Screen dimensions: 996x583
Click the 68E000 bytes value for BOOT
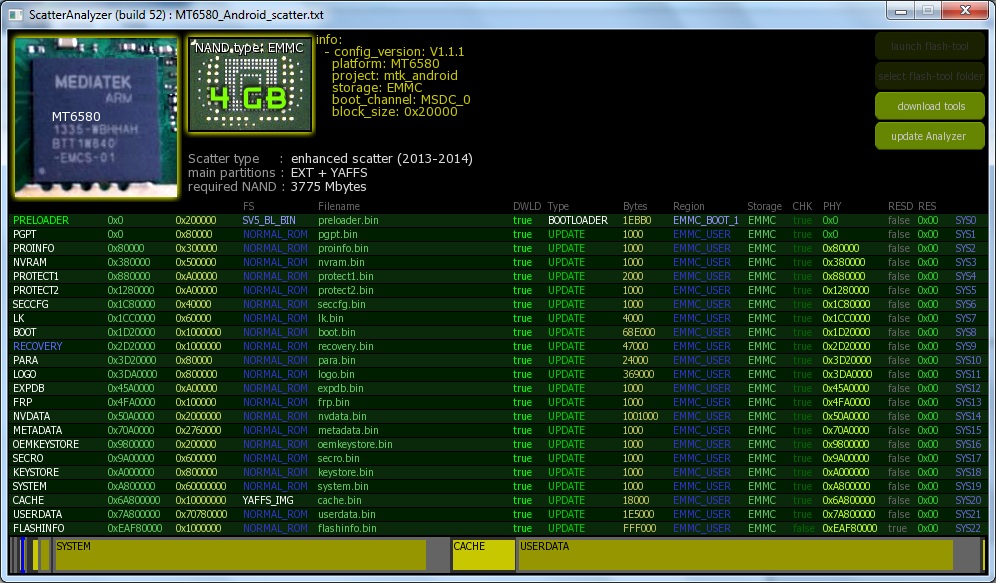point(640,332)
